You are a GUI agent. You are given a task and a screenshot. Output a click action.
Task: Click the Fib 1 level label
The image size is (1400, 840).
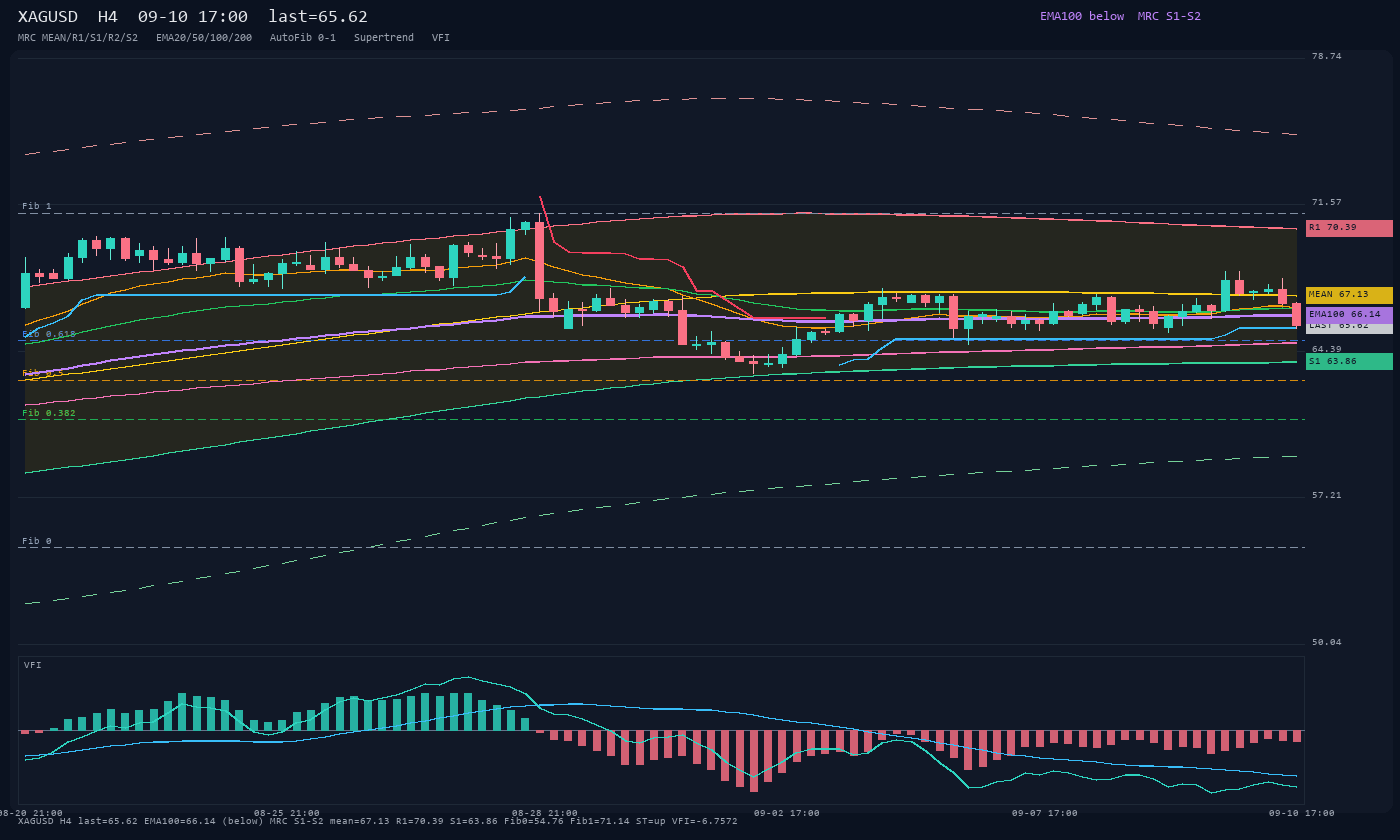(x=37, y=206)
